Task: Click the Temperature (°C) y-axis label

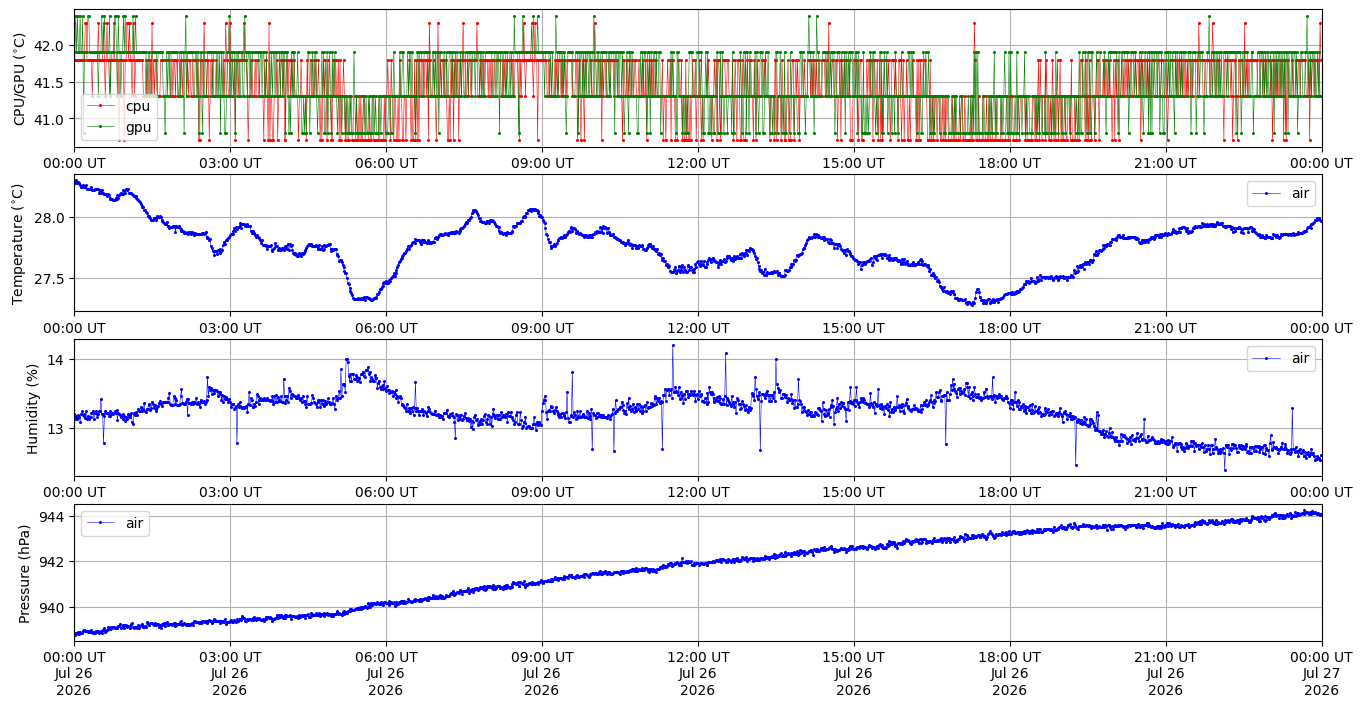Action: click(19, 243)
